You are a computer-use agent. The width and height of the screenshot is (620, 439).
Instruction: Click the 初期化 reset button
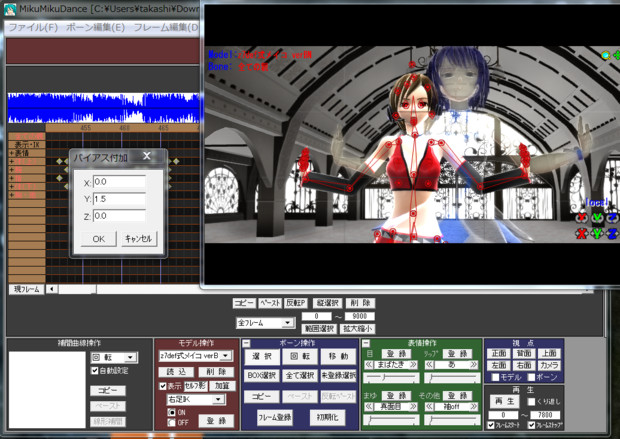[327, 417]
